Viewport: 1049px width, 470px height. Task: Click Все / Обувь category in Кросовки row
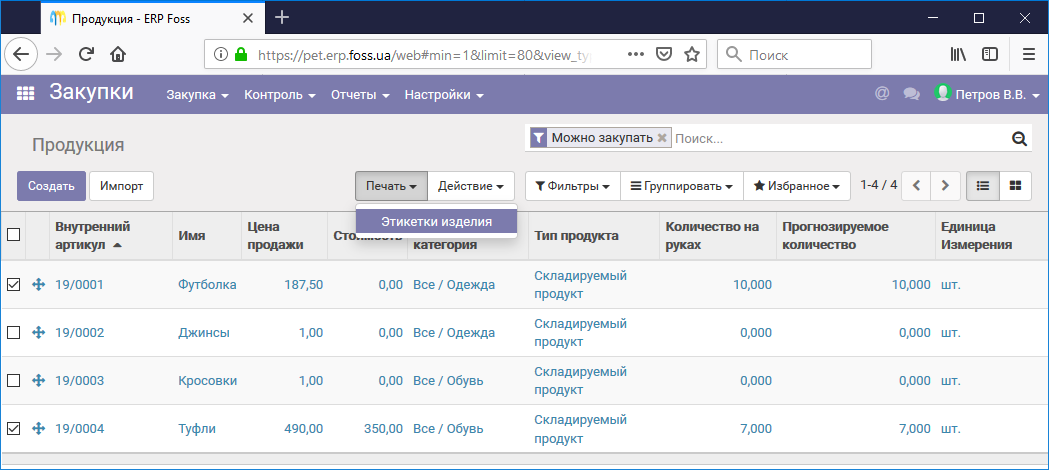pyautogui.click(x=448, y=380)
